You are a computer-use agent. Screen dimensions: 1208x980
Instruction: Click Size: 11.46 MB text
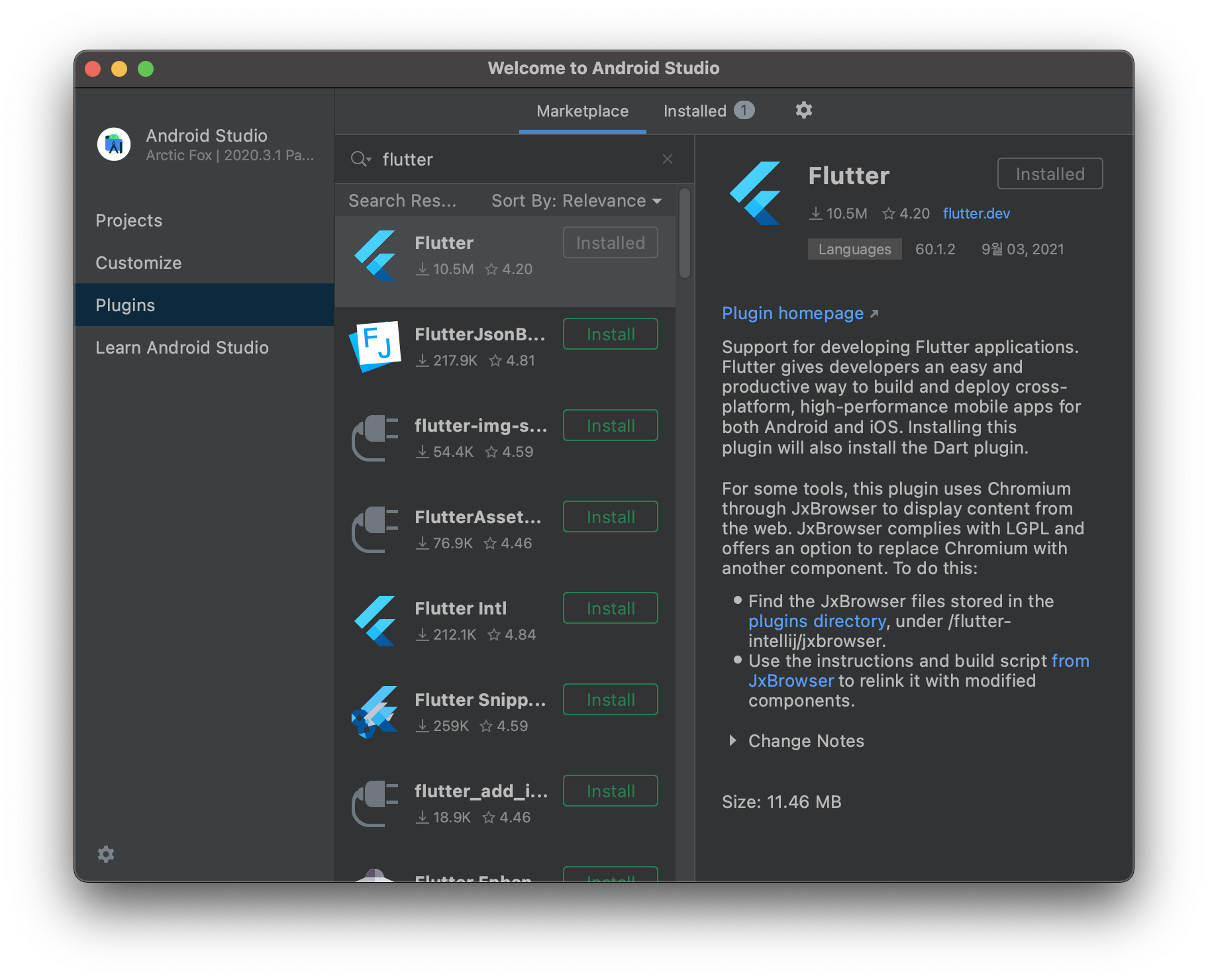[x=781, y=802]
